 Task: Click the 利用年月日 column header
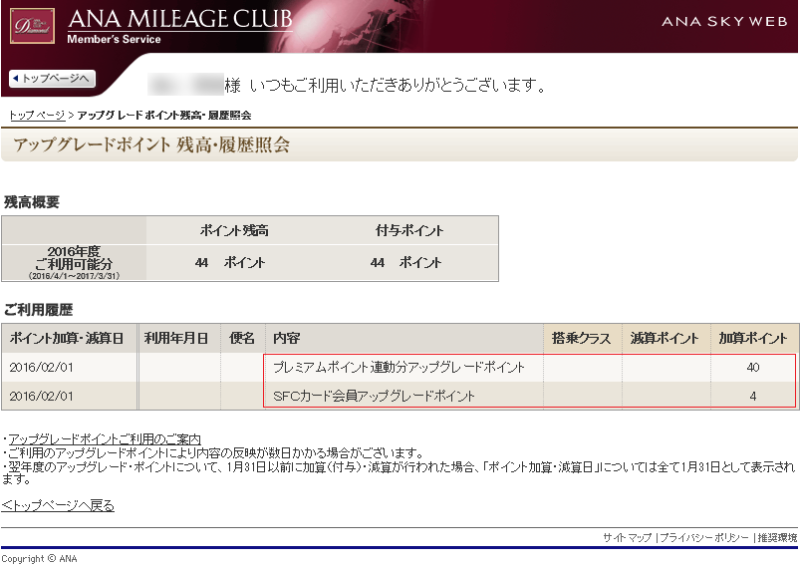point(176,338)
